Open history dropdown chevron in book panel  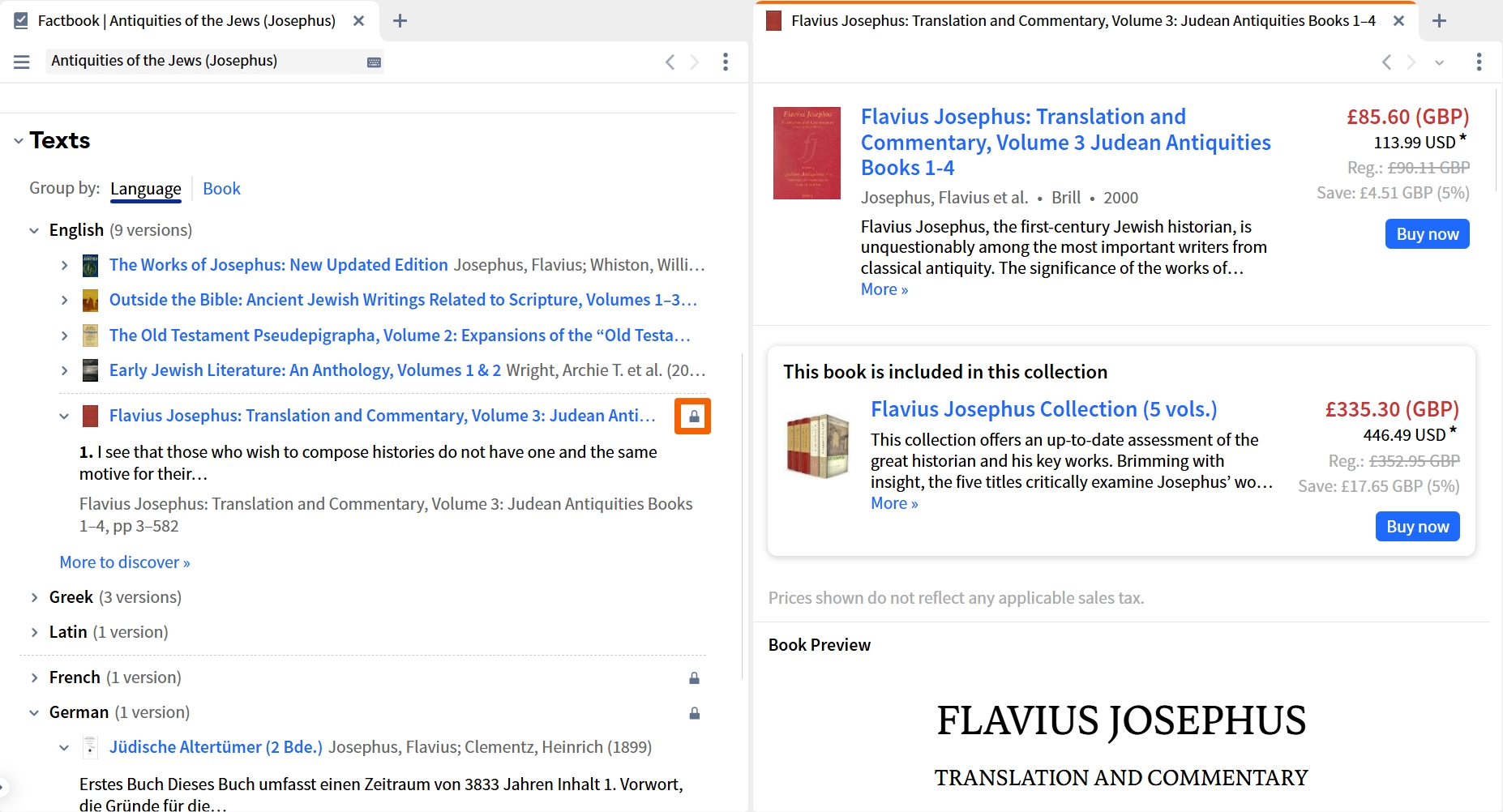(x=1440, y=62)
